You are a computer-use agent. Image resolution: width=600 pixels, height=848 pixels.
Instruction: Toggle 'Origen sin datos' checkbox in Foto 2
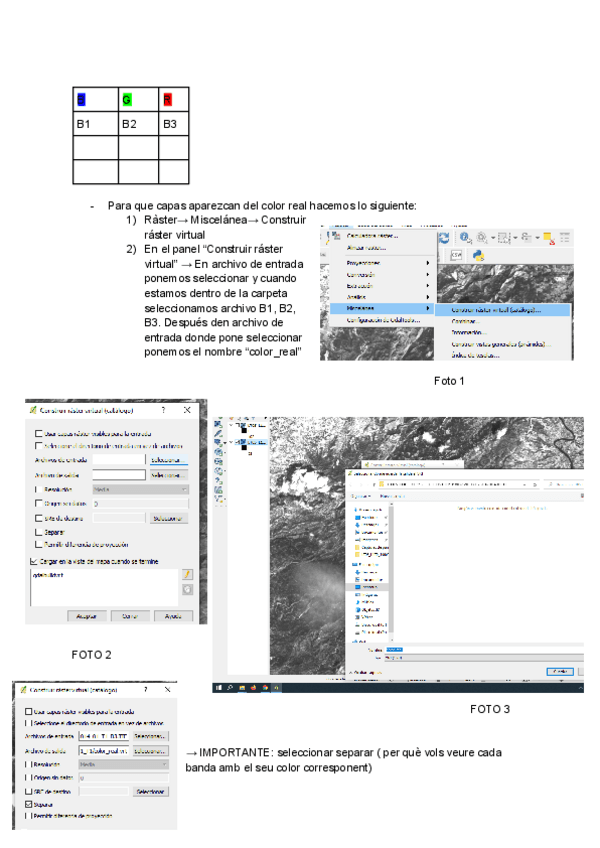tap(38, 504)
